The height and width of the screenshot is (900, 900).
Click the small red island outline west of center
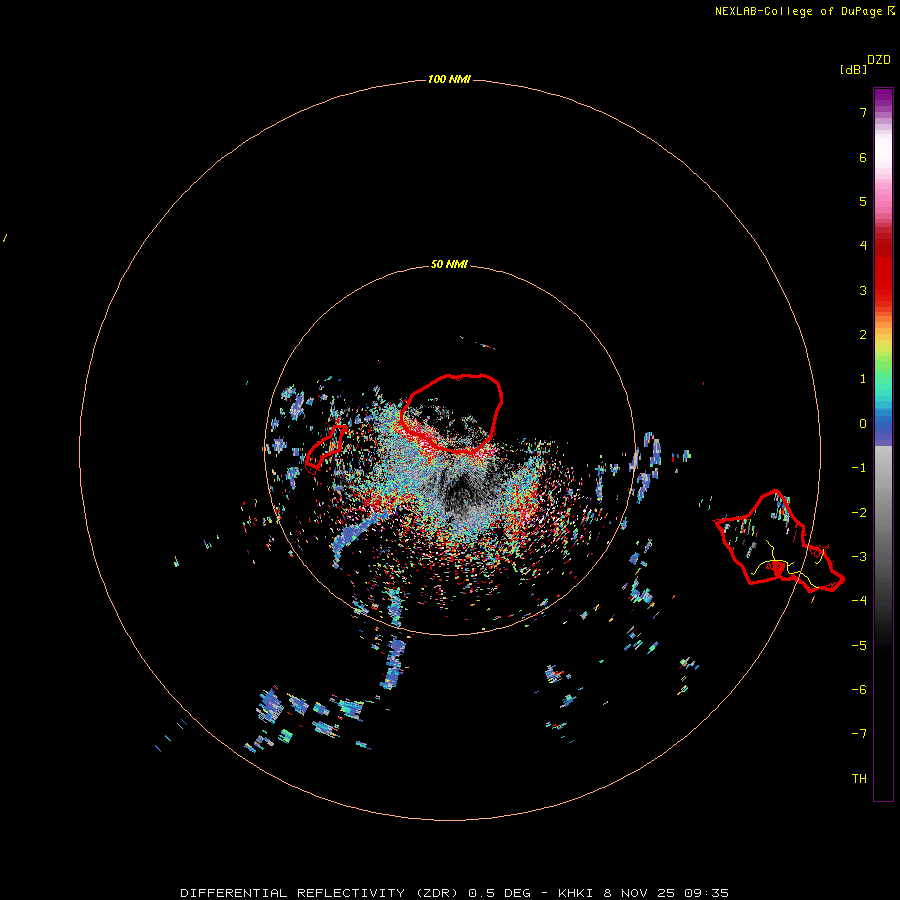326,447
